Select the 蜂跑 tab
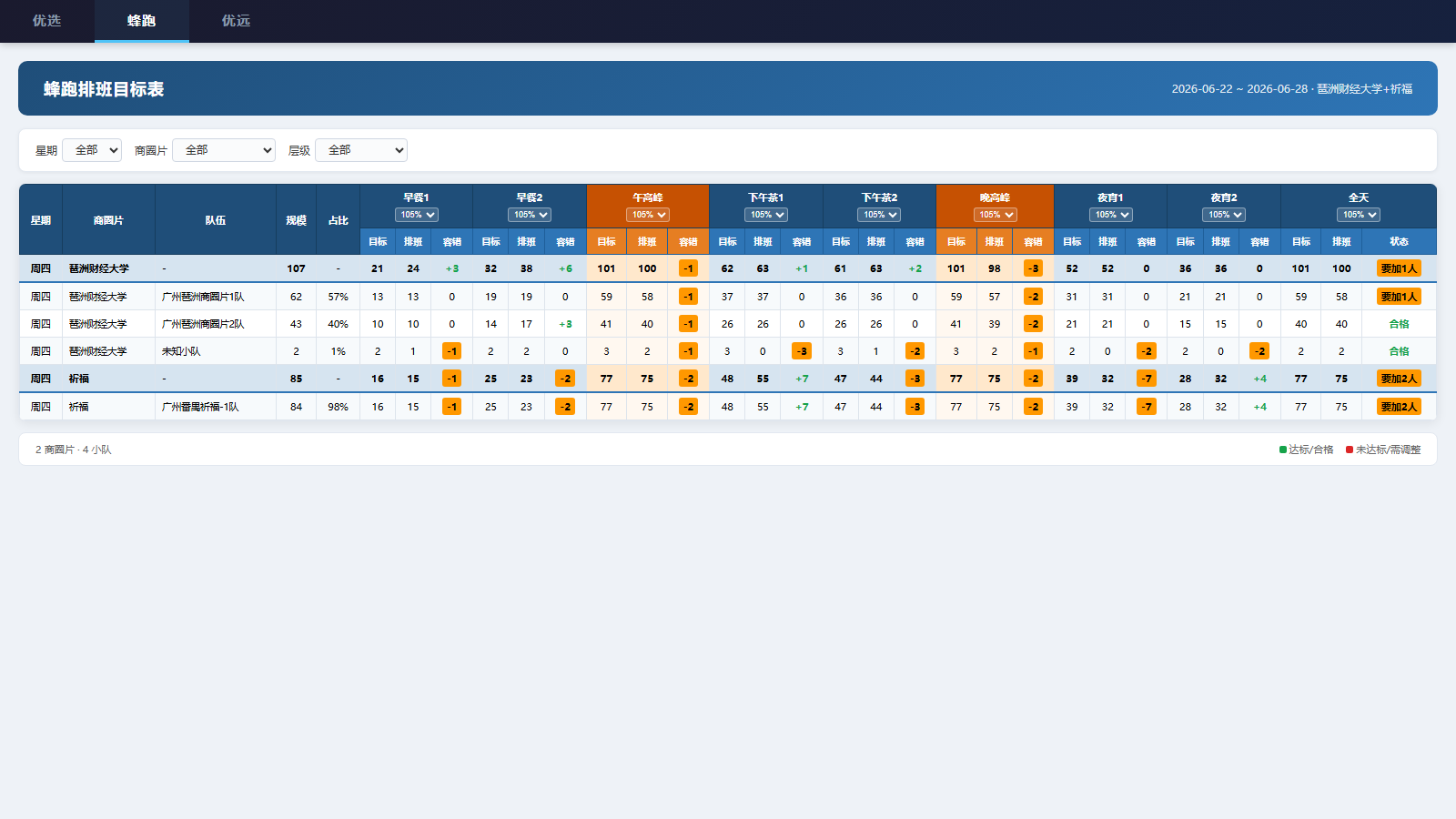Screen dimensions: 1456x819 141,21
